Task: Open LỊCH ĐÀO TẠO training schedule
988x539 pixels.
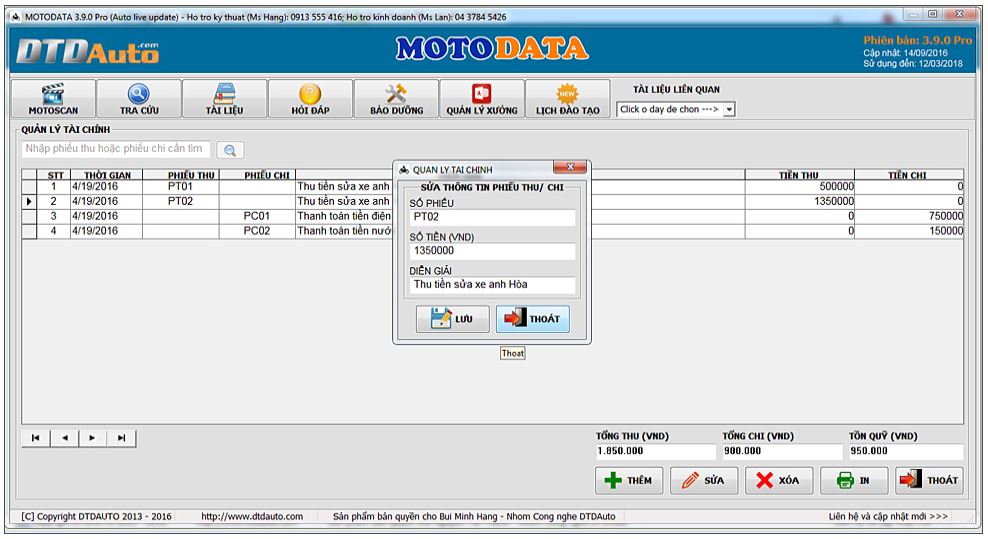Action: pos(568,99)
